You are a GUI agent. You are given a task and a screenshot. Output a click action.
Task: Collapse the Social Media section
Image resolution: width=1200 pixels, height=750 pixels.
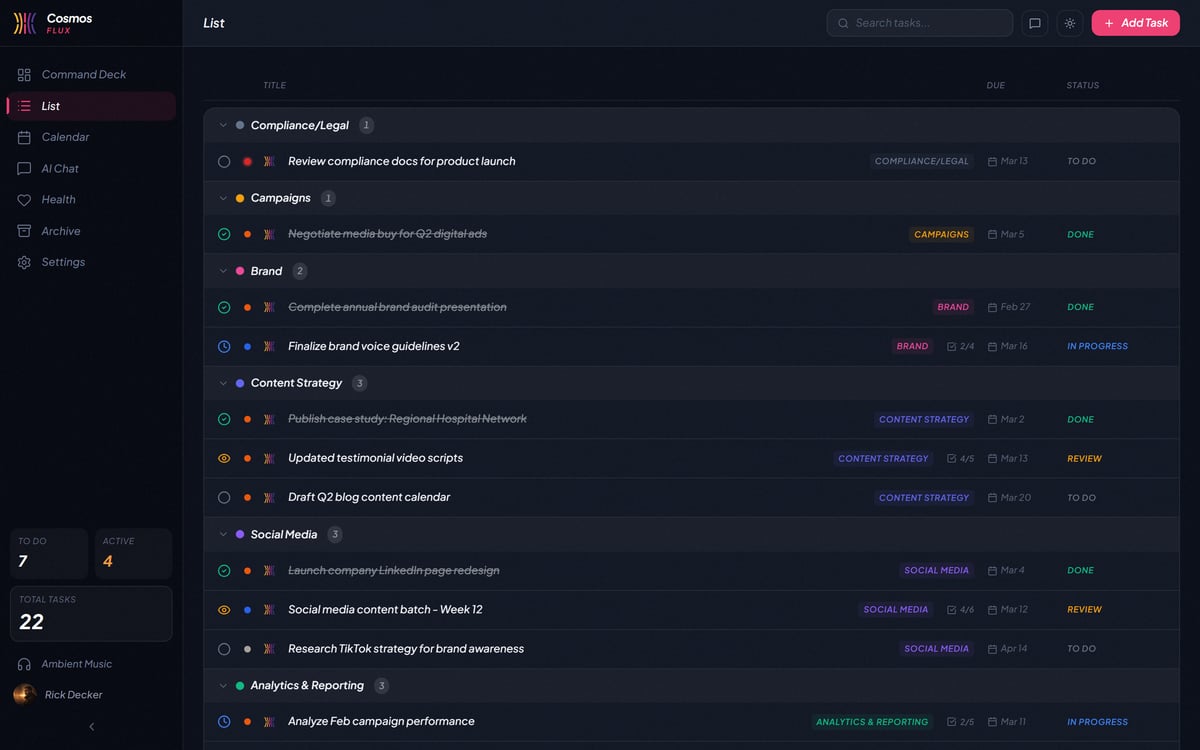pos(224,534)
